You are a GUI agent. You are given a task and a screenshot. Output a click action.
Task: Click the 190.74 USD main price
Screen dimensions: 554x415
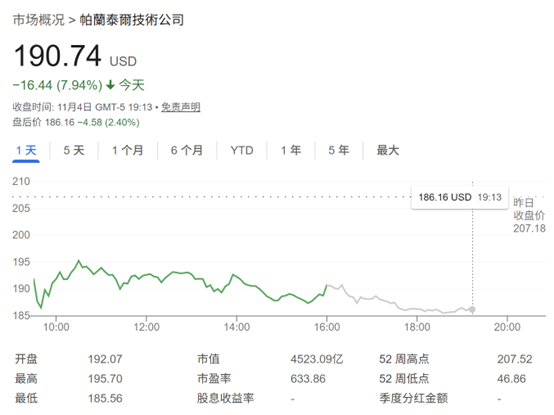point(75,56)
